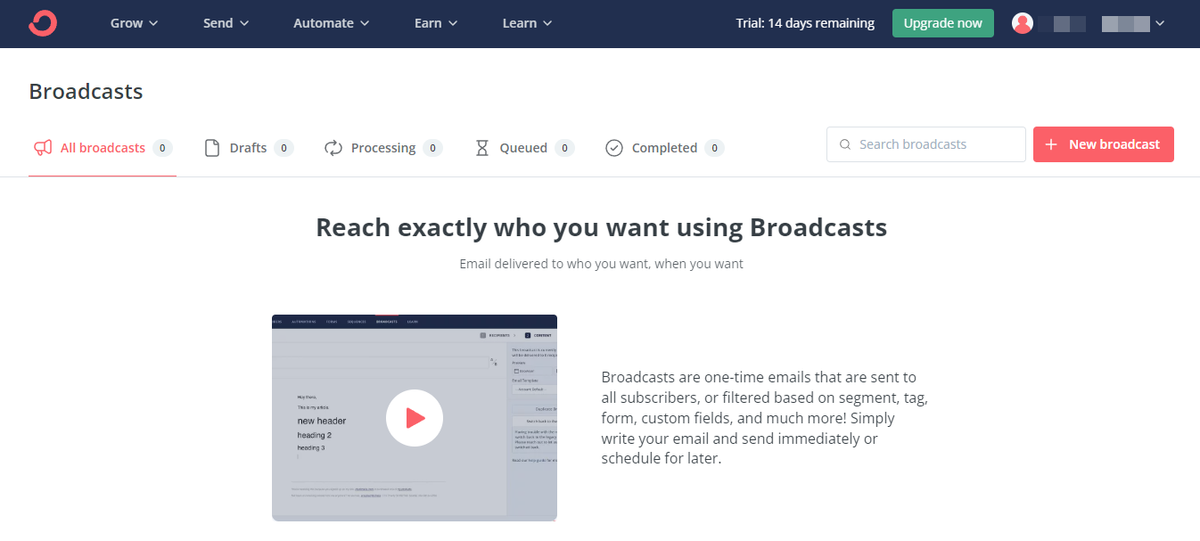The width and height of the screenshot is (1200, 541).
Task: Switch to the Drafts tab
Action: [x=248, y=148]
